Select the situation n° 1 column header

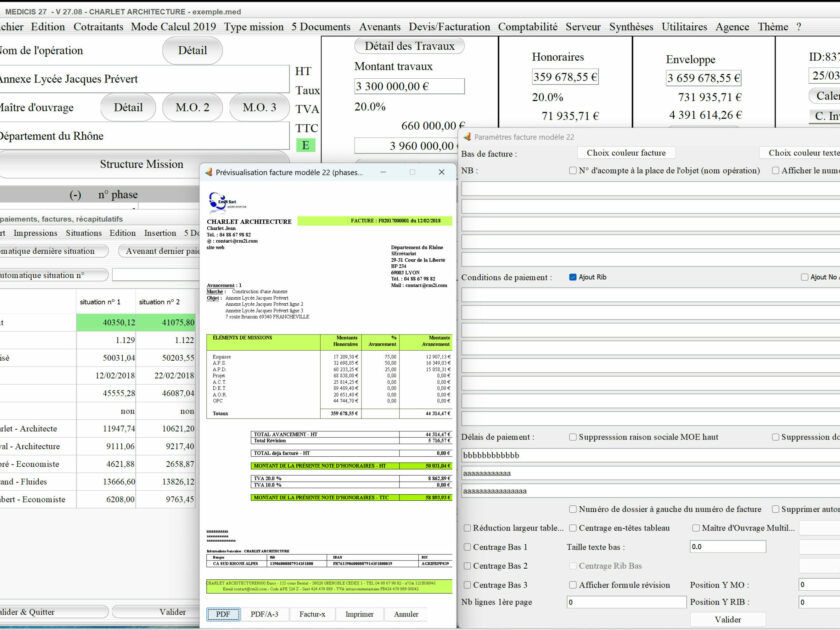pyautogui.click(x=106, y=302)
